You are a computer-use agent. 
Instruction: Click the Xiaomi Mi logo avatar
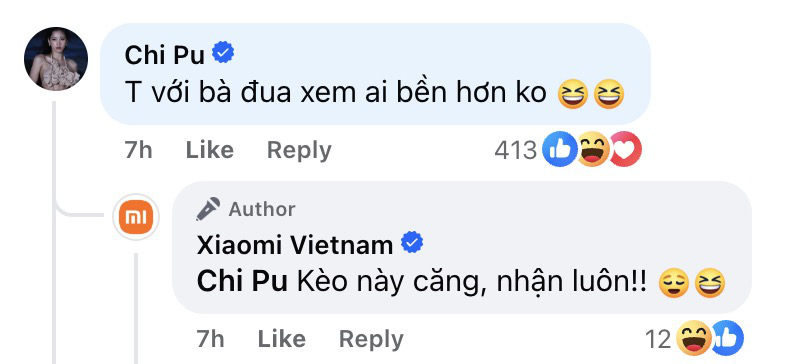tap(136, 217)
